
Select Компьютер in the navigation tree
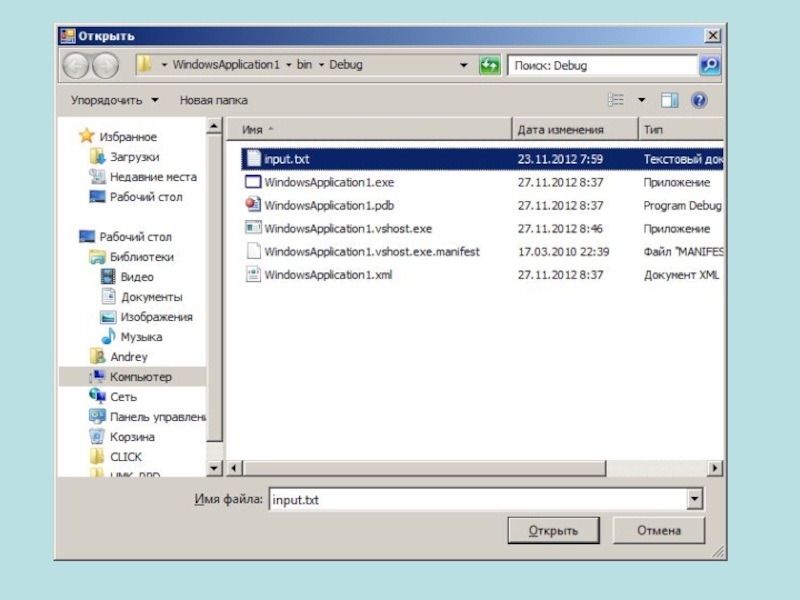[140, 377]
